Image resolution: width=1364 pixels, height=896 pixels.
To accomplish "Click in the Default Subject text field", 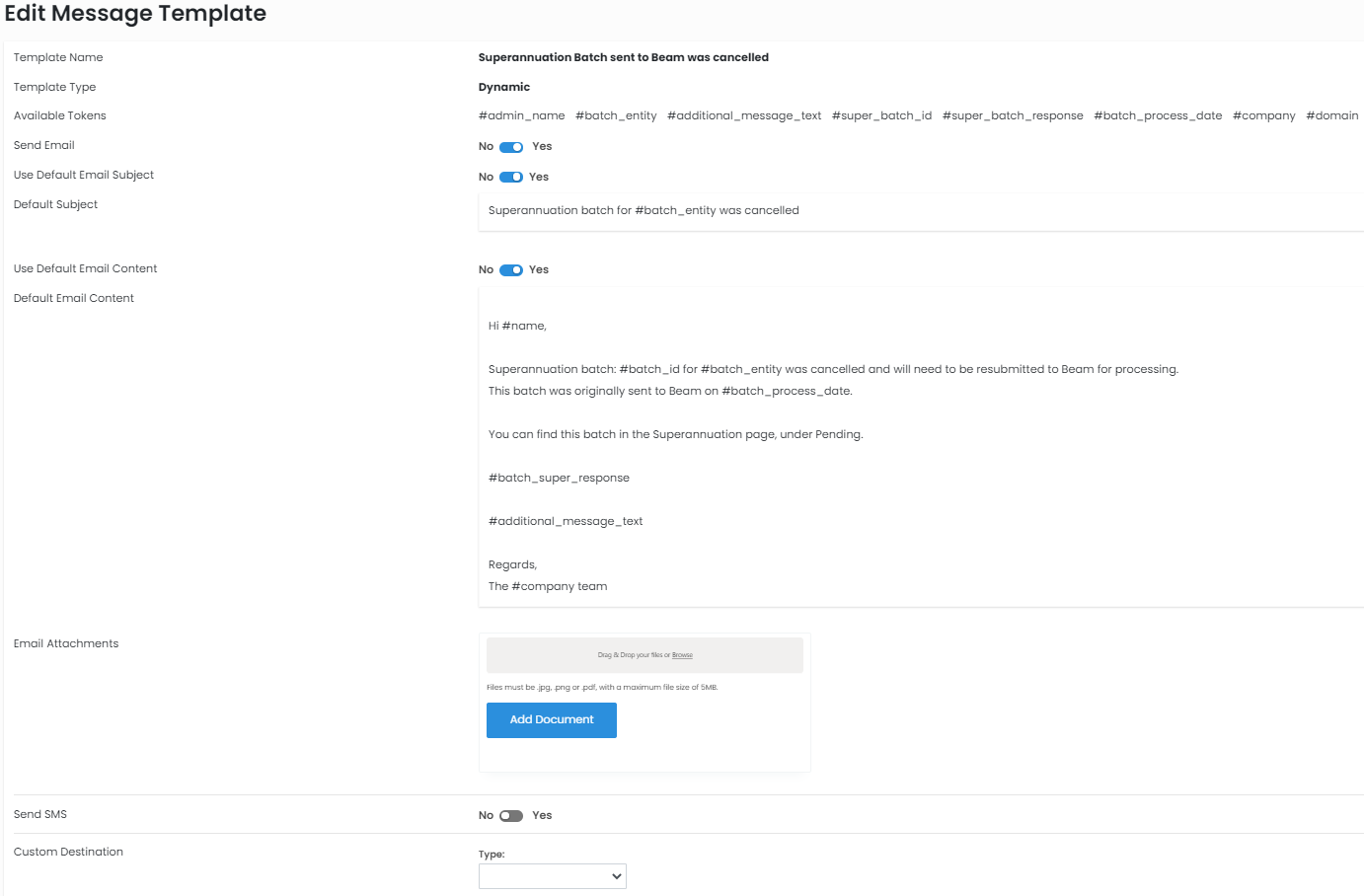I will pyautogui.click(x=918, y=211).
